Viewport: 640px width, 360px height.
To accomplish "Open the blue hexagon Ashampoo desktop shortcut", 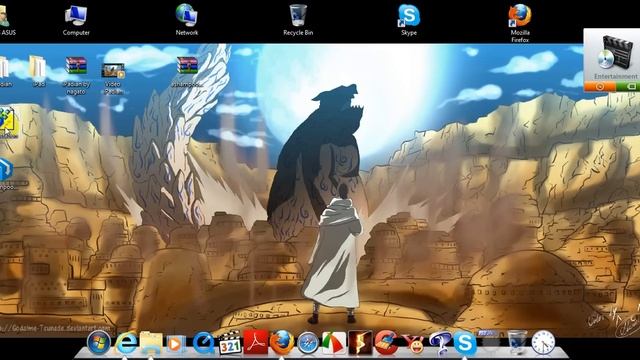I will coord(6,170).
